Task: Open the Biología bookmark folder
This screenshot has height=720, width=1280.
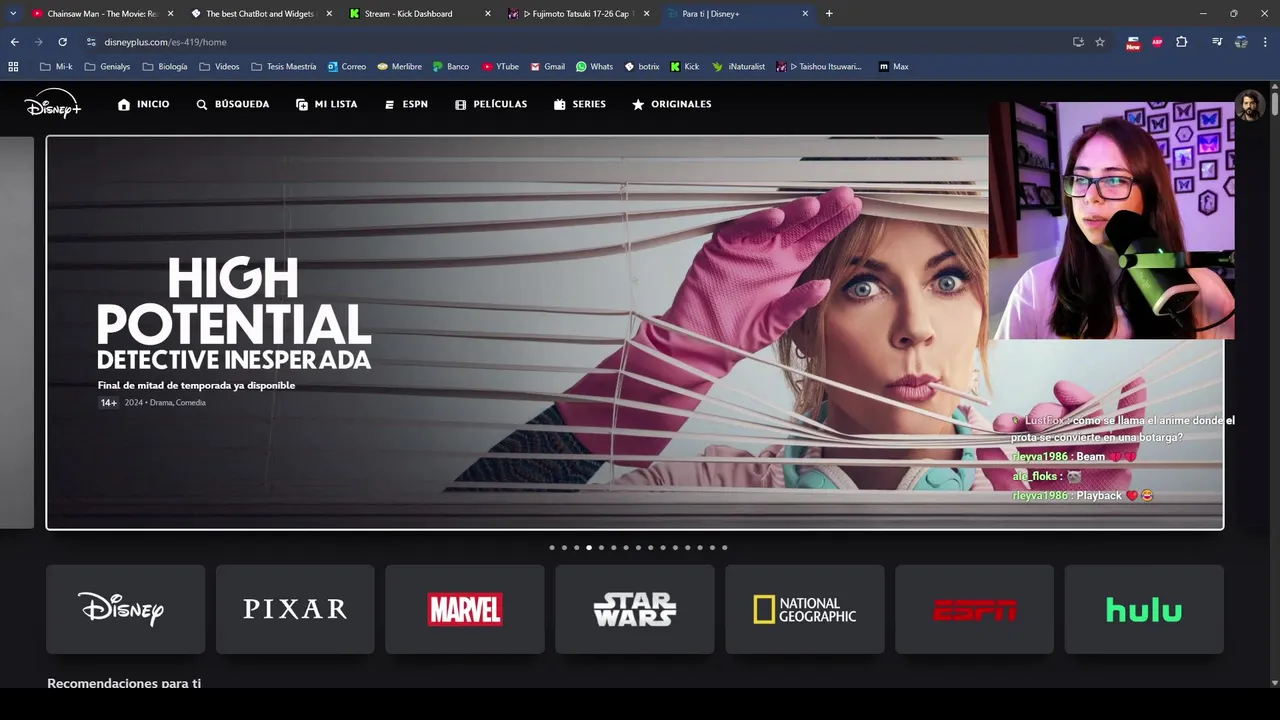Action: tap(165, 67)
